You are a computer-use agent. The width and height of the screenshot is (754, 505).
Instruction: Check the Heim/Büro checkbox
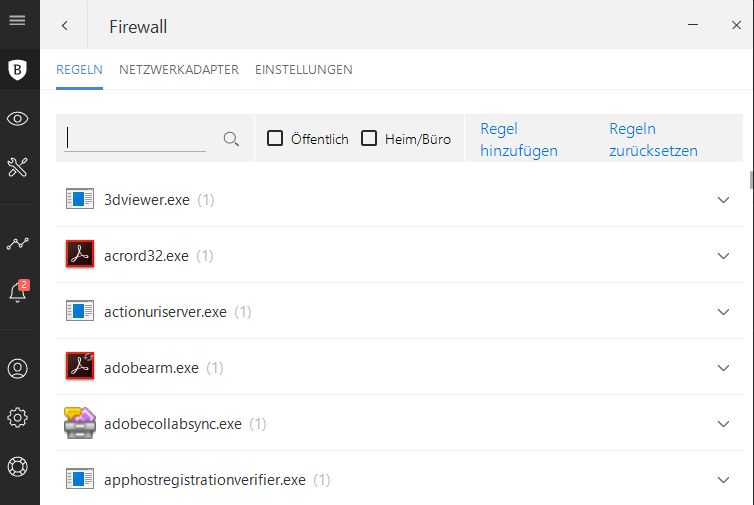click(369, 138)
